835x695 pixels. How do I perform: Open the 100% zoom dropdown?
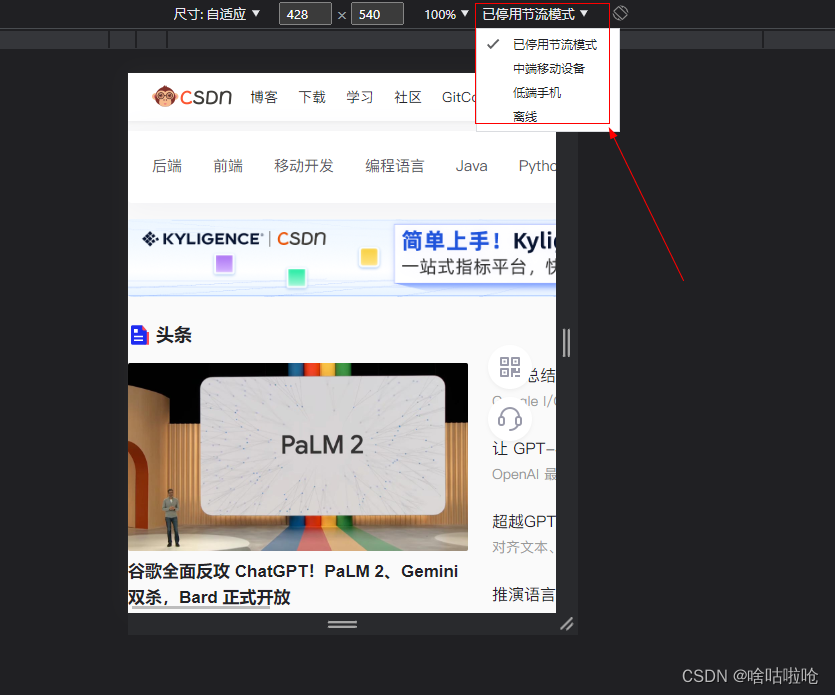446,14
